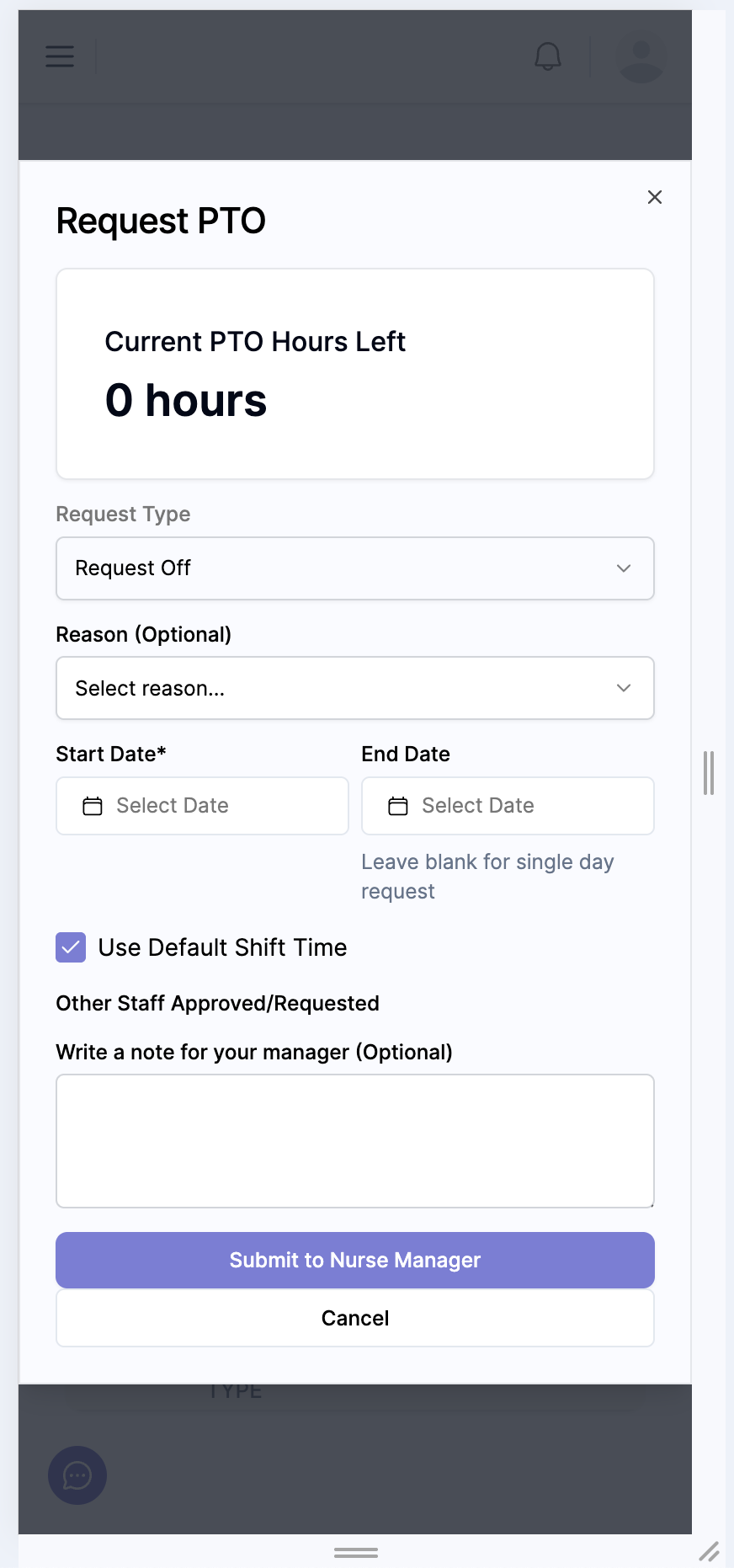Close the Request PTO dialog
The height and width of the screenshot is (1568, 734).
655,197
